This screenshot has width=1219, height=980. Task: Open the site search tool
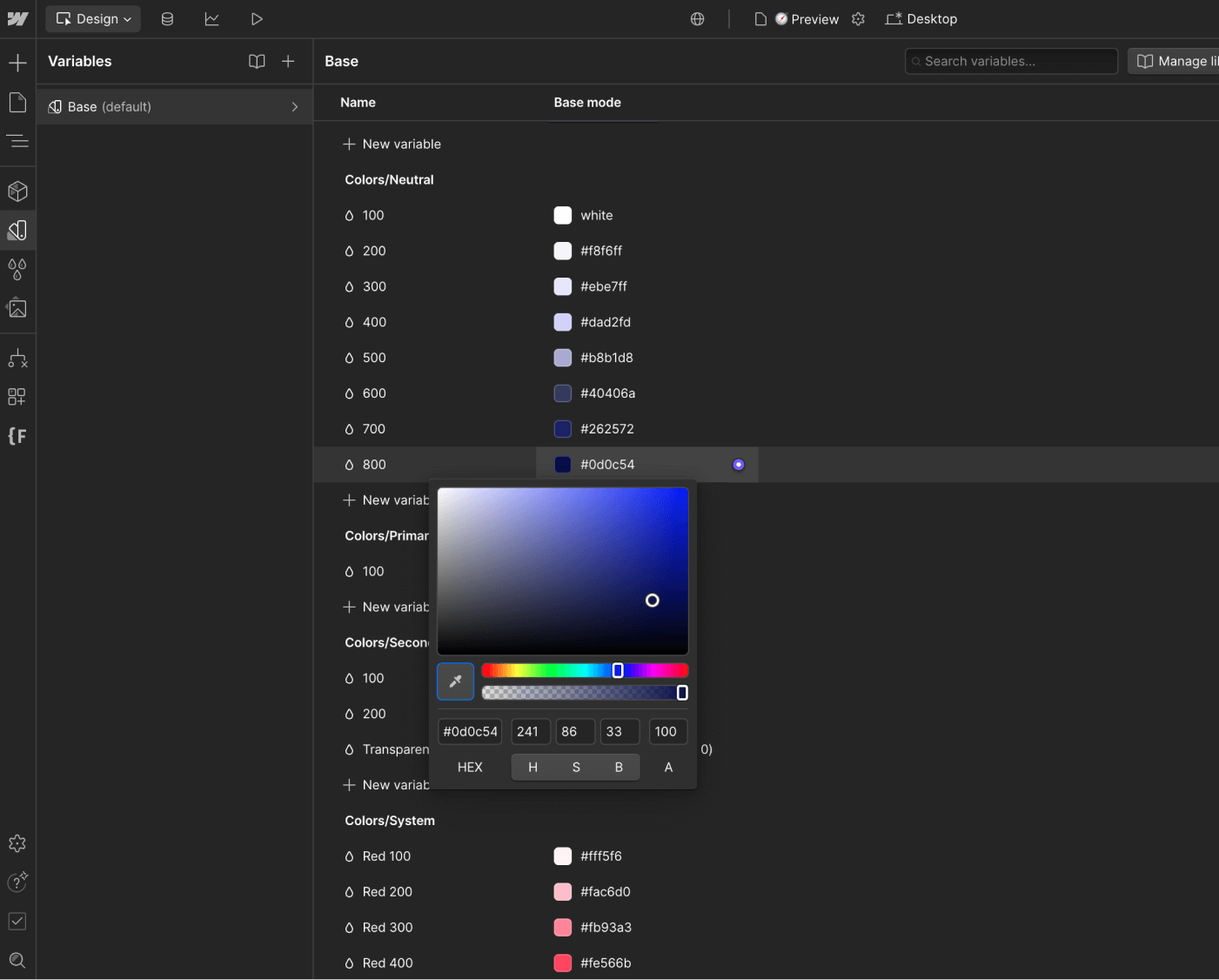(17, 960)
